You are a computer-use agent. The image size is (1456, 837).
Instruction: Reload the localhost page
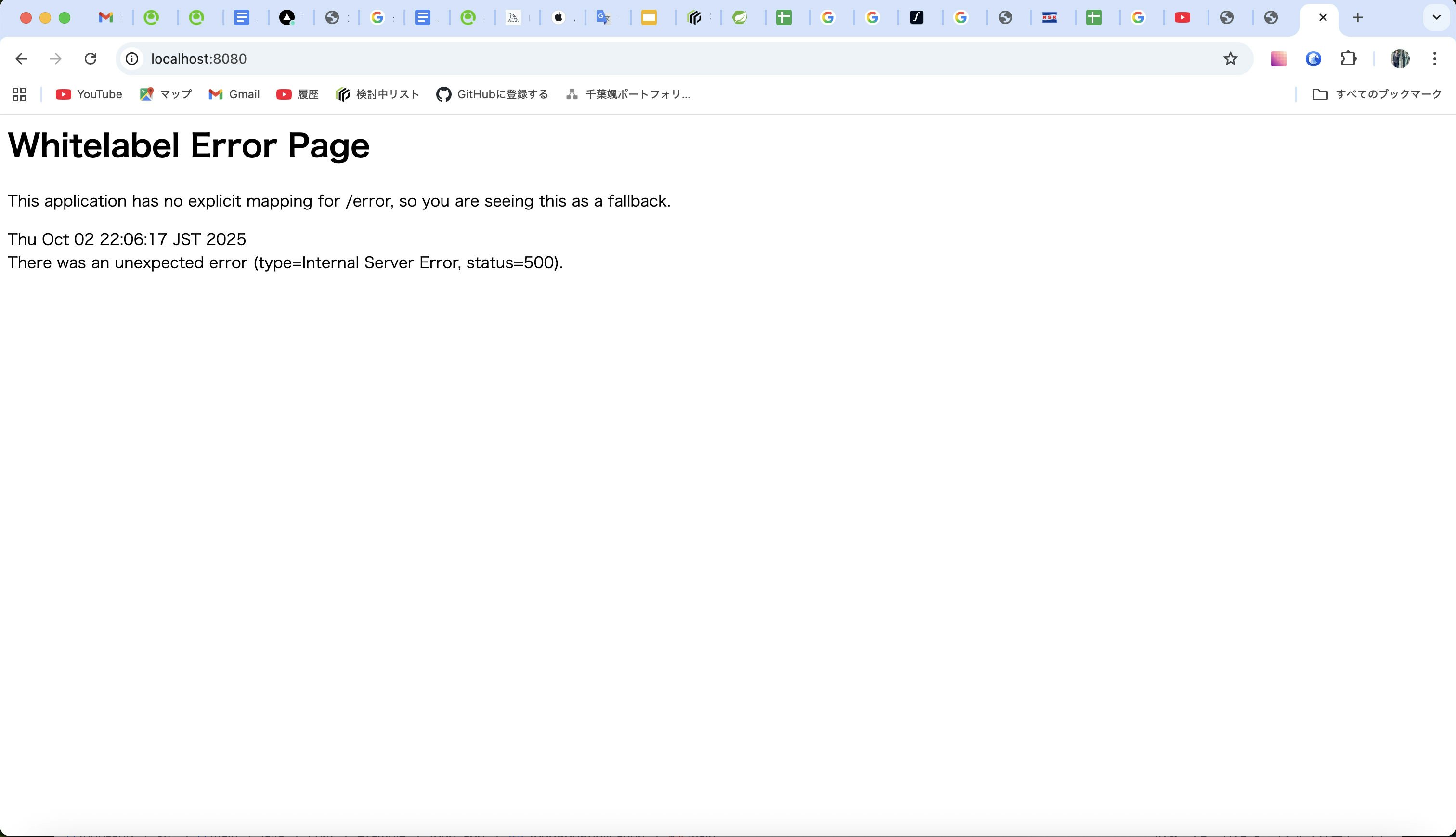[x=90, y=59]
